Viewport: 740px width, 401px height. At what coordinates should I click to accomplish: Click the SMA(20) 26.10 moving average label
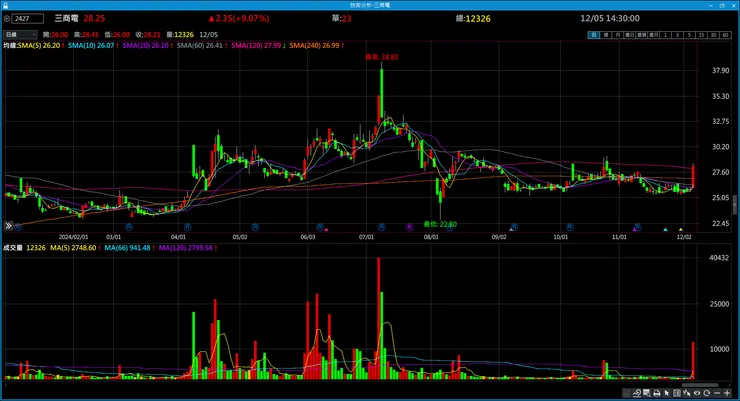point(145,45)
